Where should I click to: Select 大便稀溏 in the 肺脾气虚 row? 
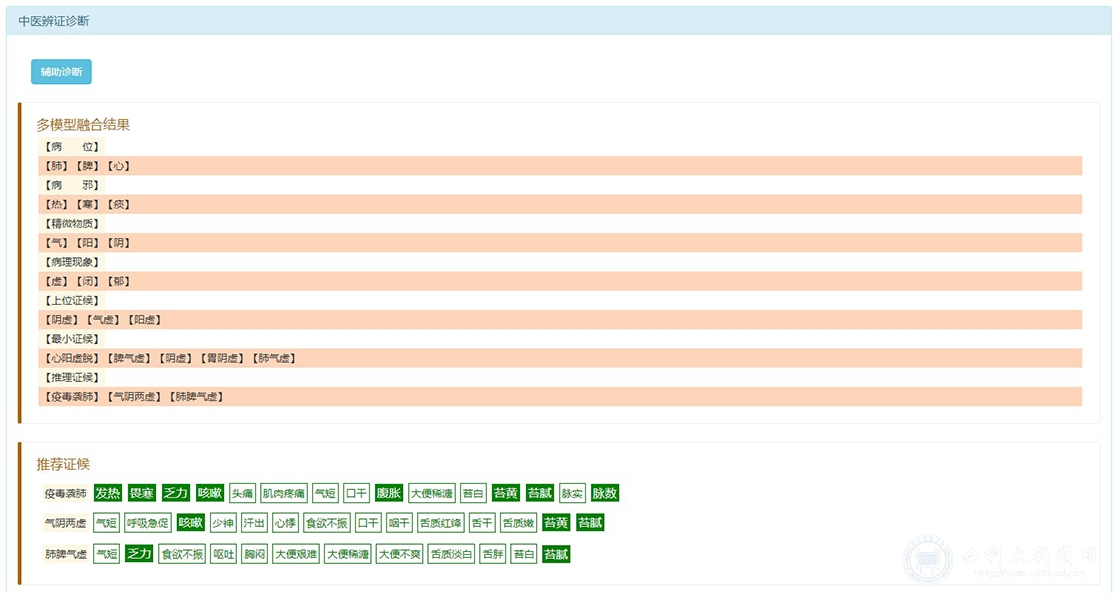click(x=348, y=554)
